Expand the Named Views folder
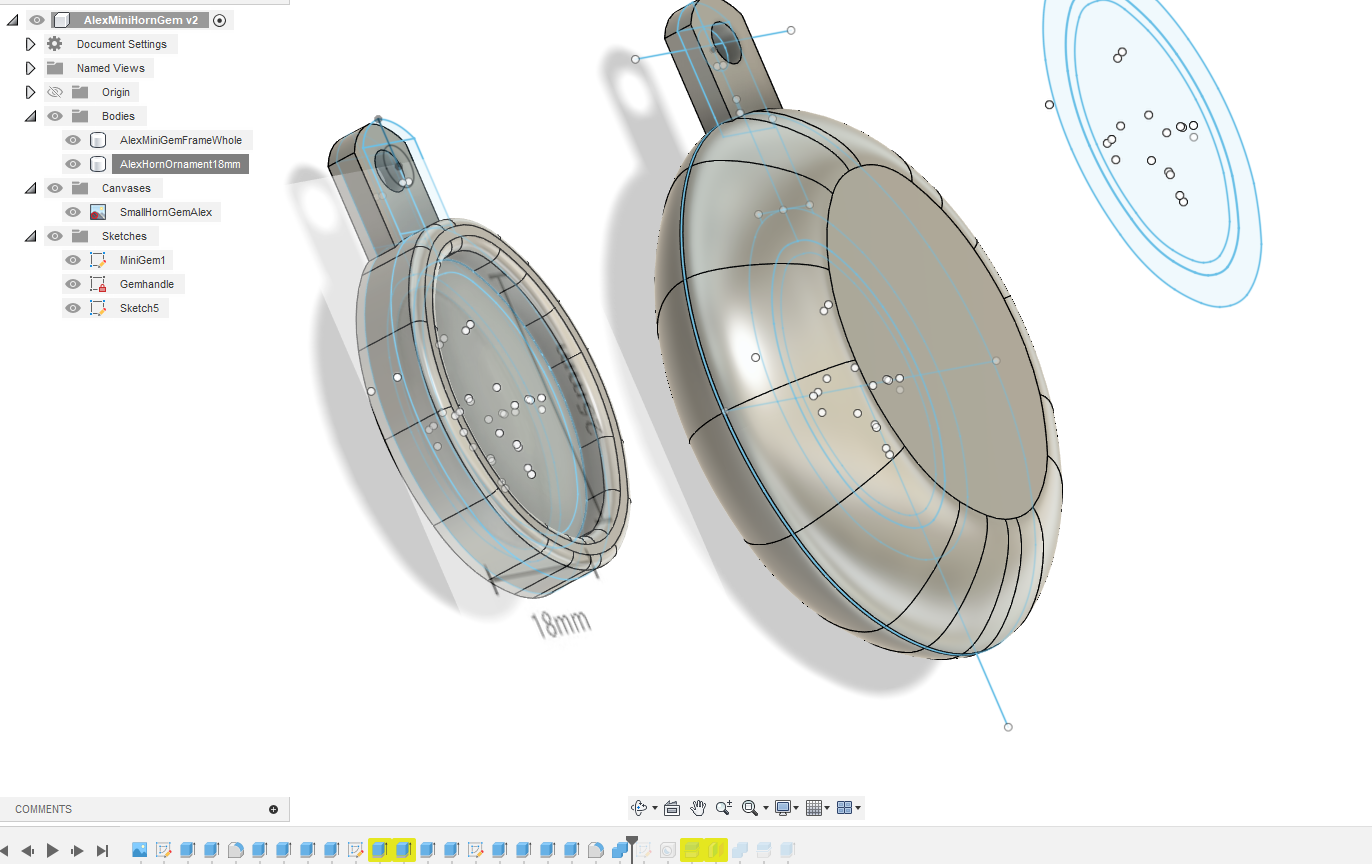 click(30, 68)
